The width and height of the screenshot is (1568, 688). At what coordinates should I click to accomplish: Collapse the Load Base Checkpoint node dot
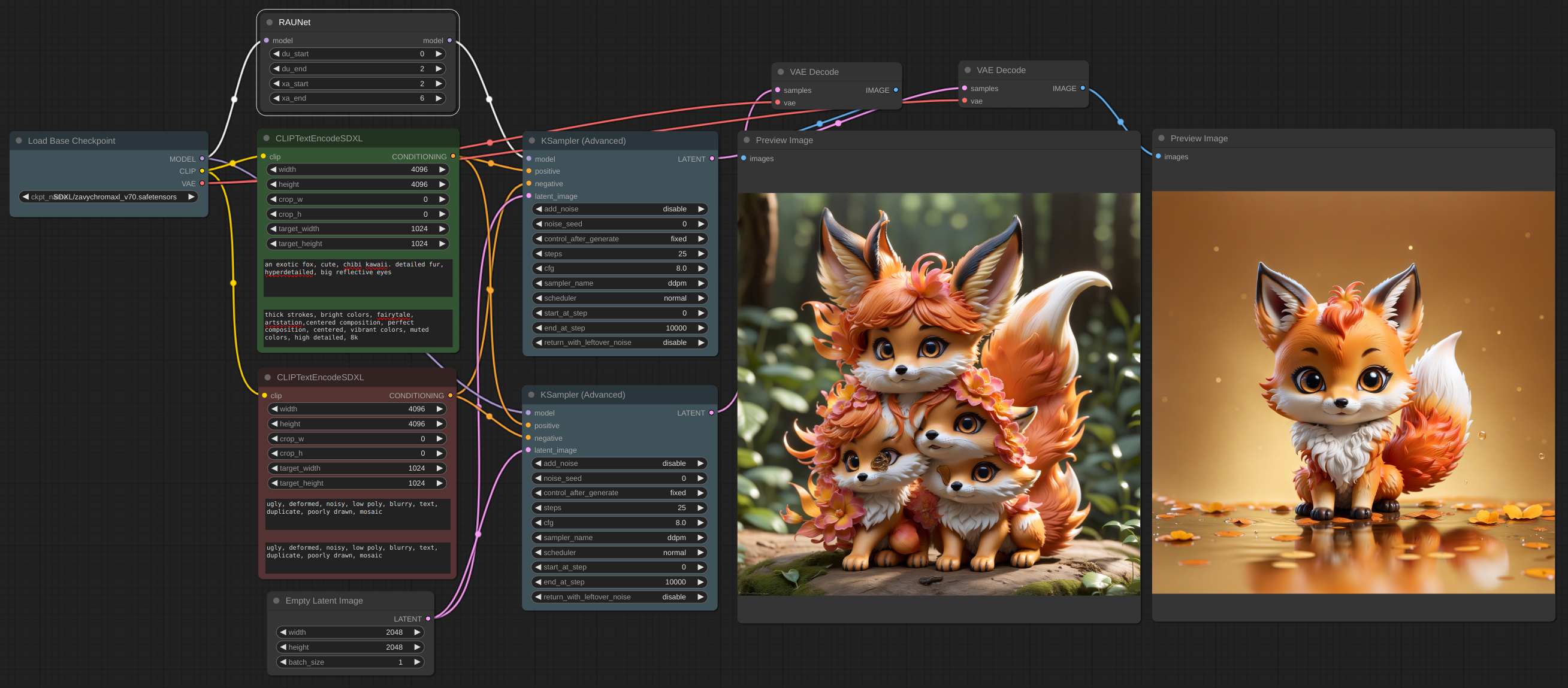(19, 141)
